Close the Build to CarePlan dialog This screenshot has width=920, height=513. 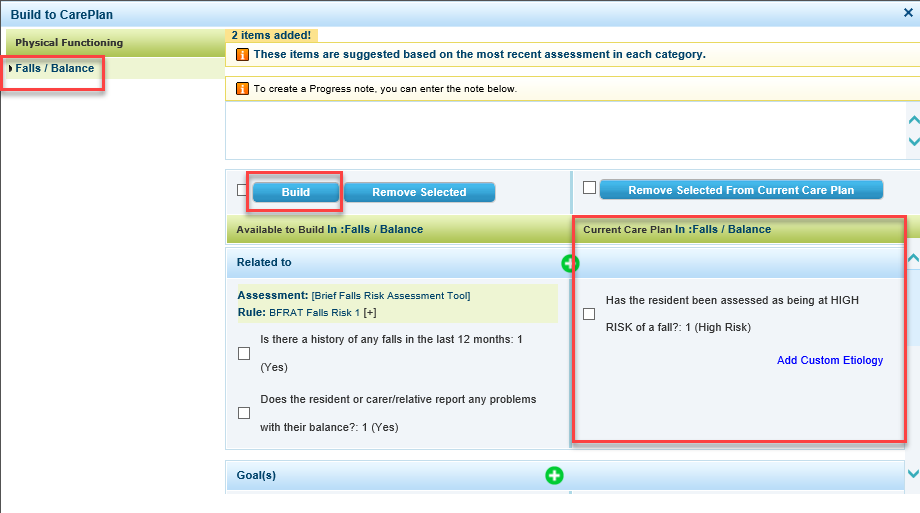coord(907,13)
